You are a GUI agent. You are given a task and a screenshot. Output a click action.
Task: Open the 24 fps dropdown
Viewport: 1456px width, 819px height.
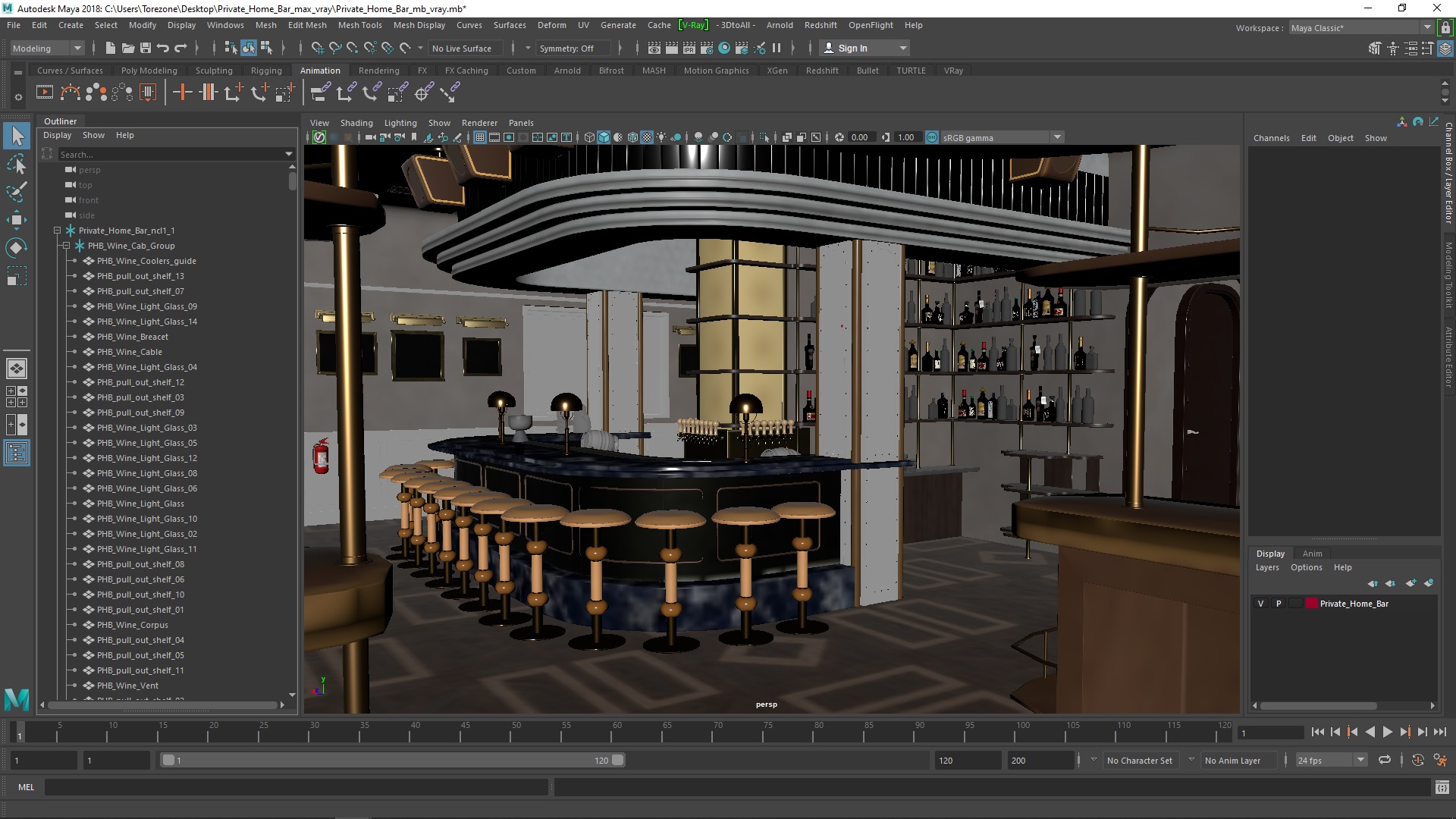(1330, 760)
